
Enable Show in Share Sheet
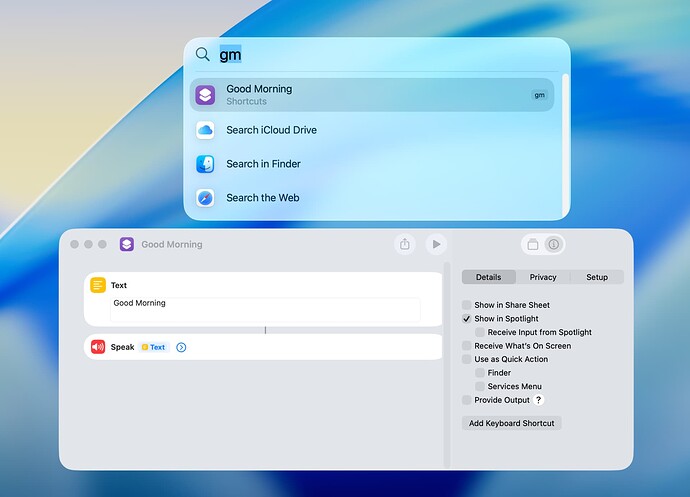pyautogui.click(x=466, y=305)
